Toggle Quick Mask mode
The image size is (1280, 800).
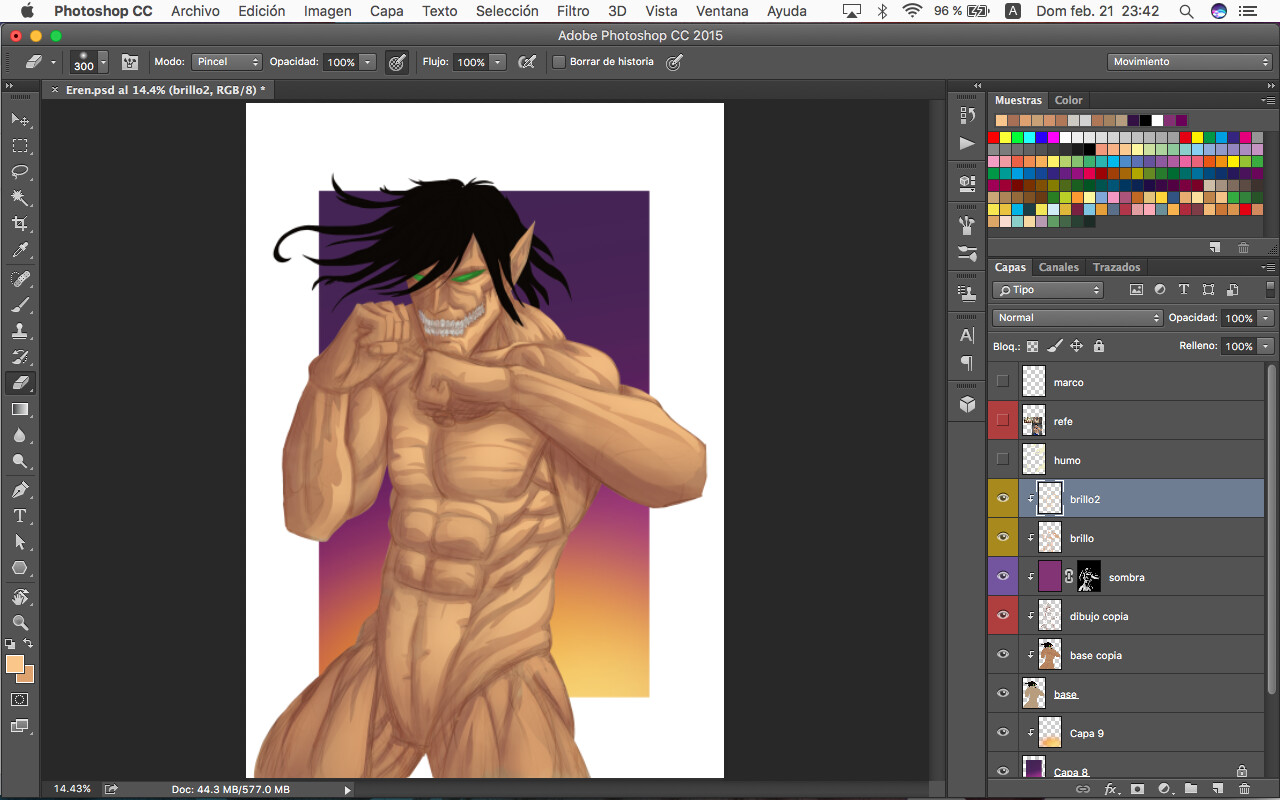20,699
